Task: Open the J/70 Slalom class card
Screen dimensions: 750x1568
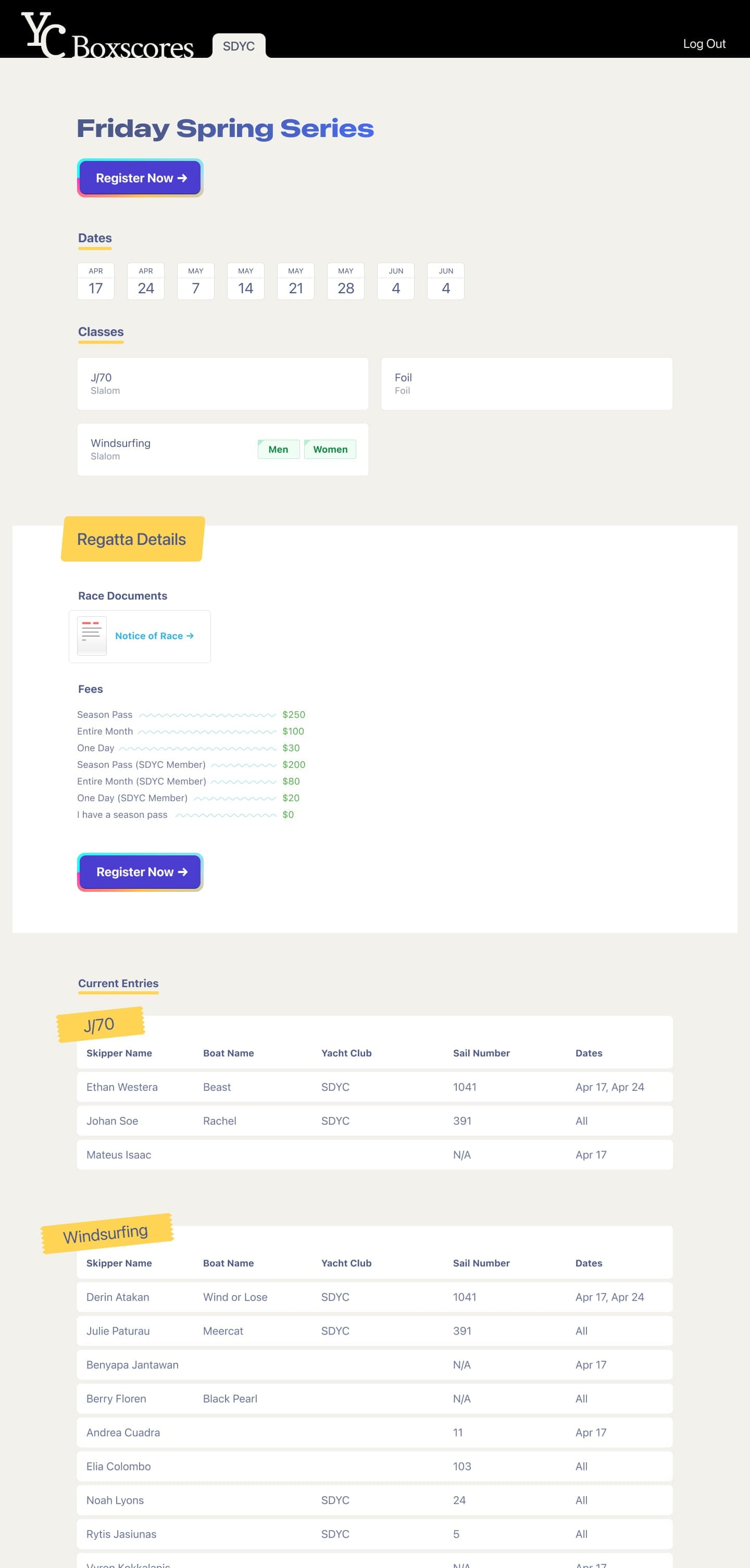Action: pyautogui.click(x=222, y=383)
